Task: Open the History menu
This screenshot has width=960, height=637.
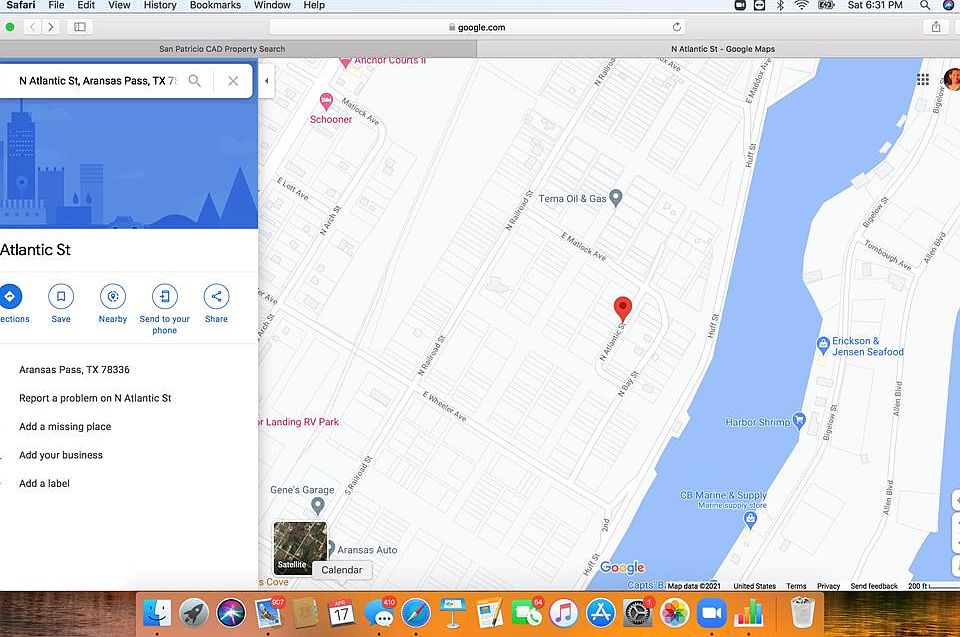Action: (160, 6)
